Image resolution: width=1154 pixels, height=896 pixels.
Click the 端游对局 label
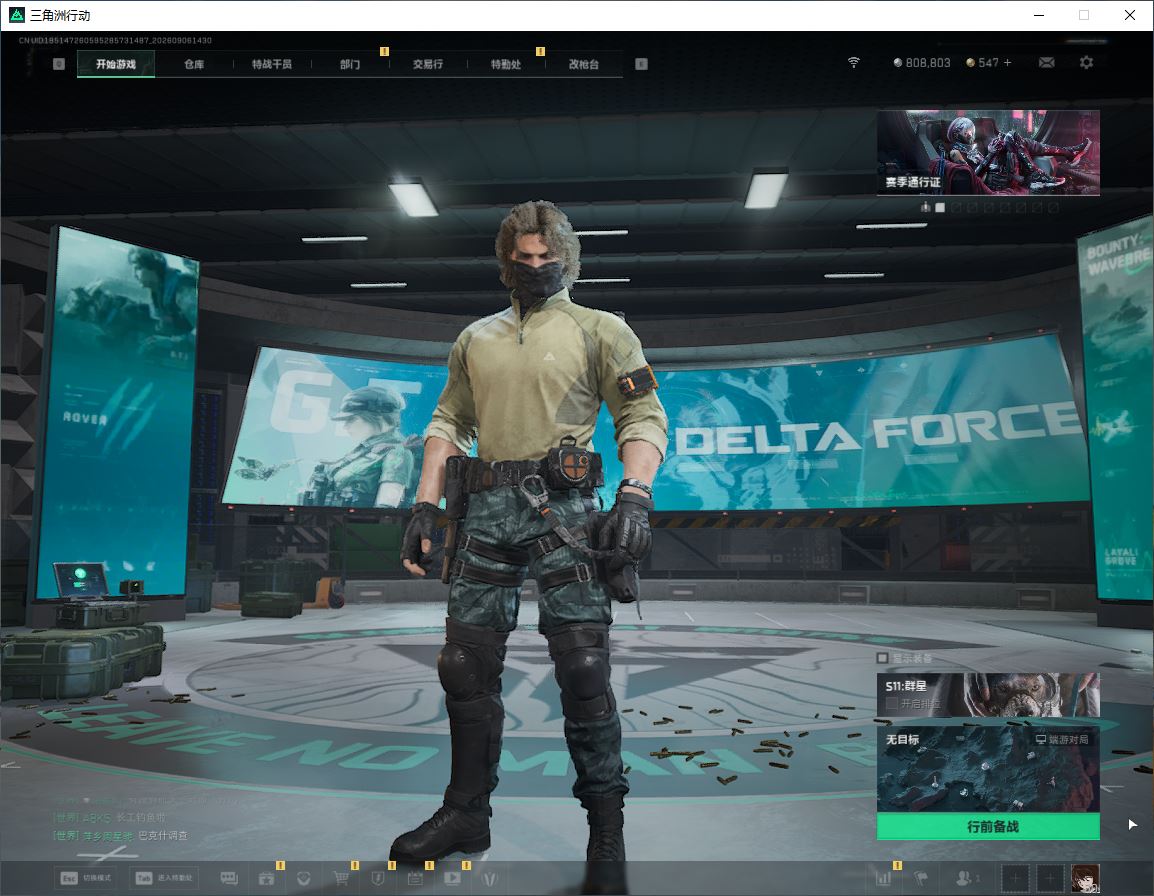coord(1062,739)
